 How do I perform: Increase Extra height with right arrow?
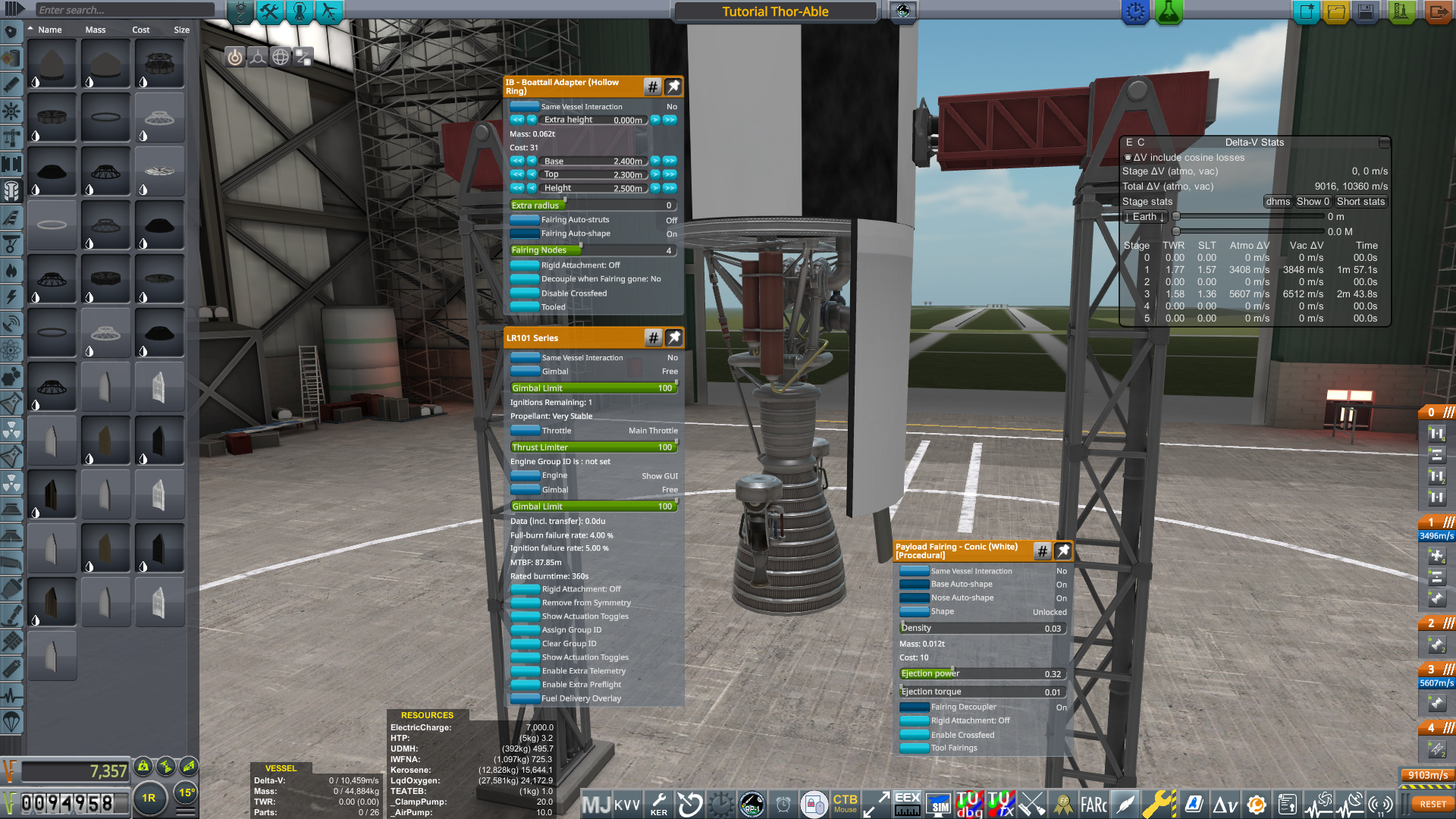[x=655, y=120]
